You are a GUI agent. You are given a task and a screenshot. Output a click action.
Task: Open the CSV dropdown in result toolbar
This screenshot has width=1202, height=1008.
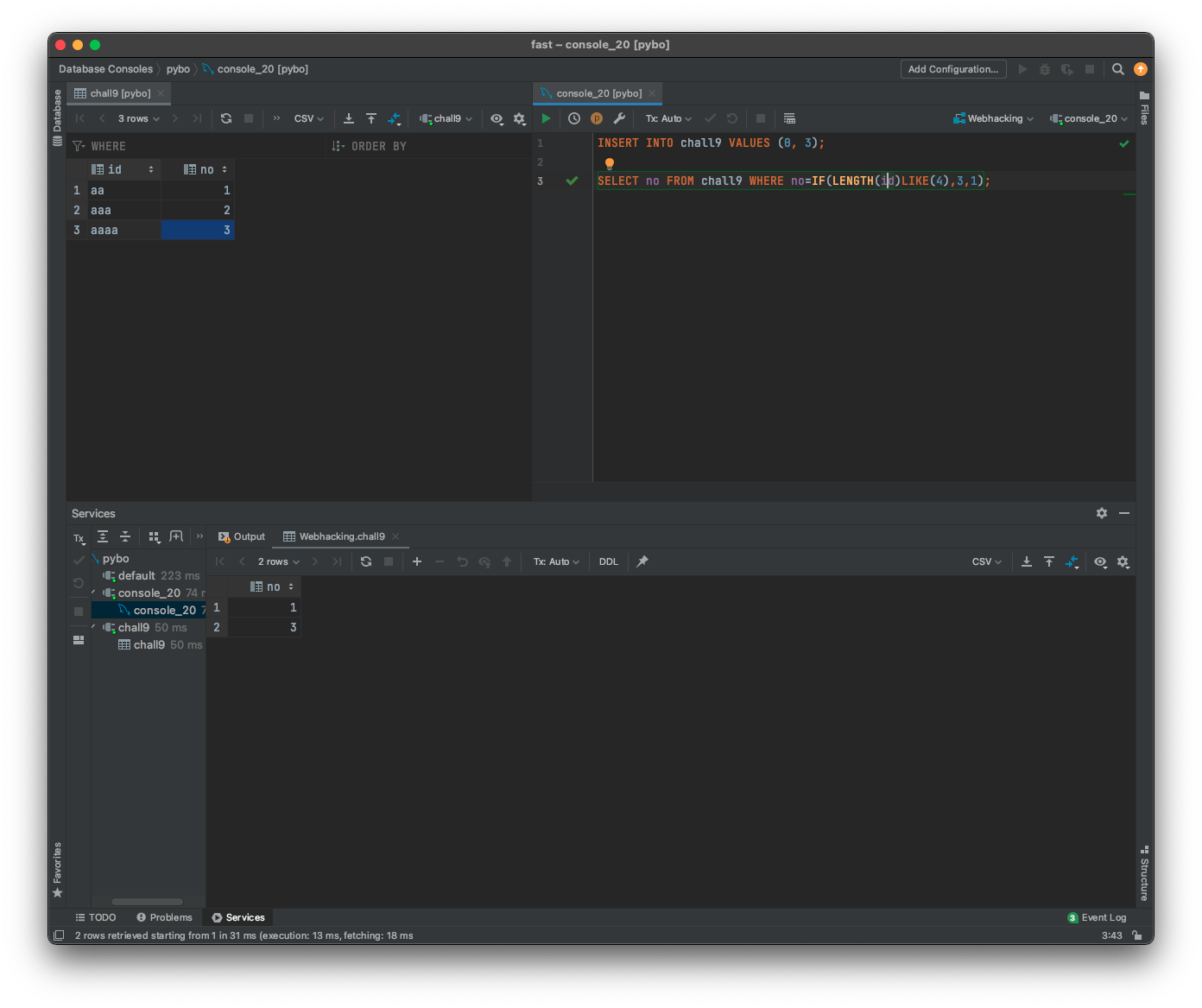[x=986, y=561]
